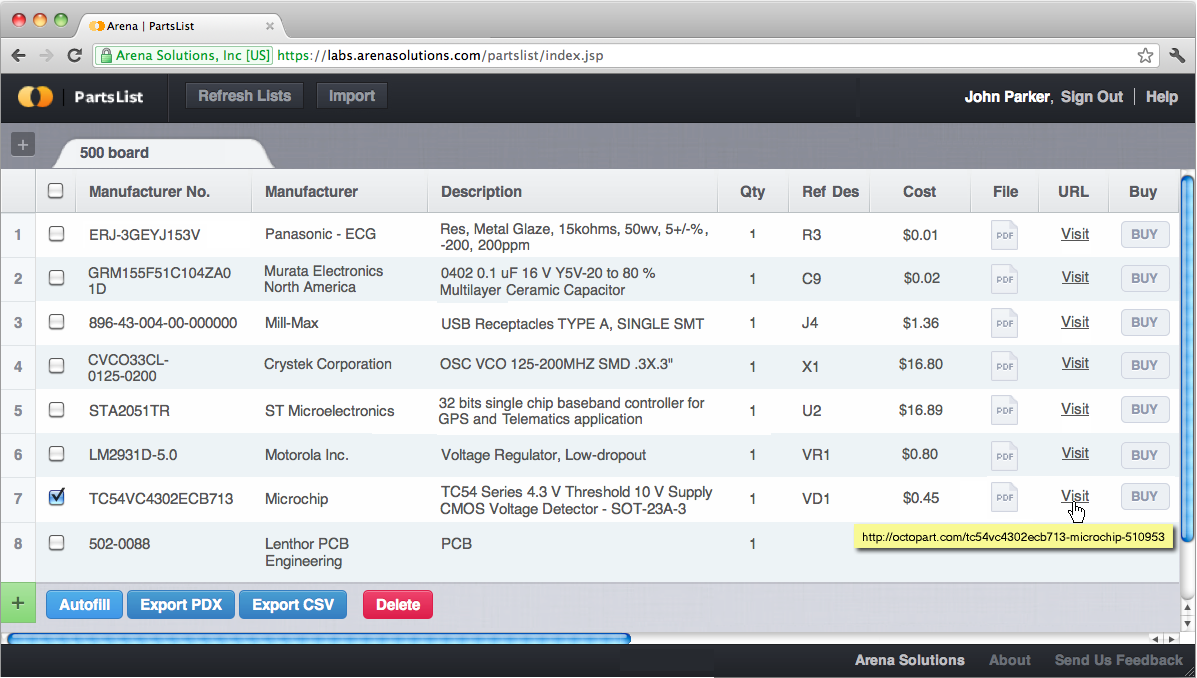This screenshot has height=678, width=1197.
Task: Open the browser wrench settings menu
Action: (x=1177, y=56)
